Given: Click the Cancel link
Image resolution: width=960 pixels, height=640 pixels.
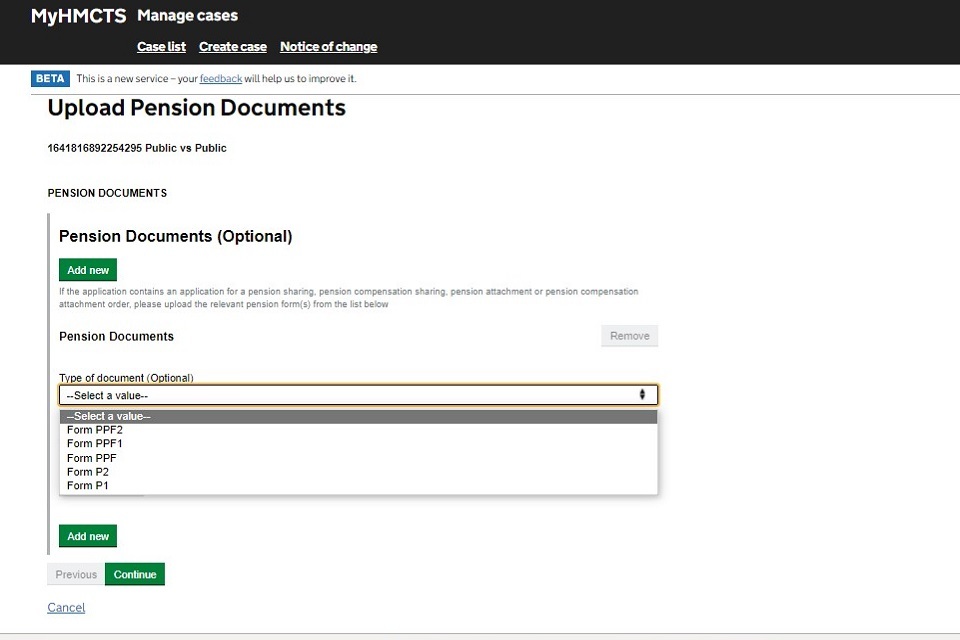Looking at the screenshot, I should (x=66, y=608).
